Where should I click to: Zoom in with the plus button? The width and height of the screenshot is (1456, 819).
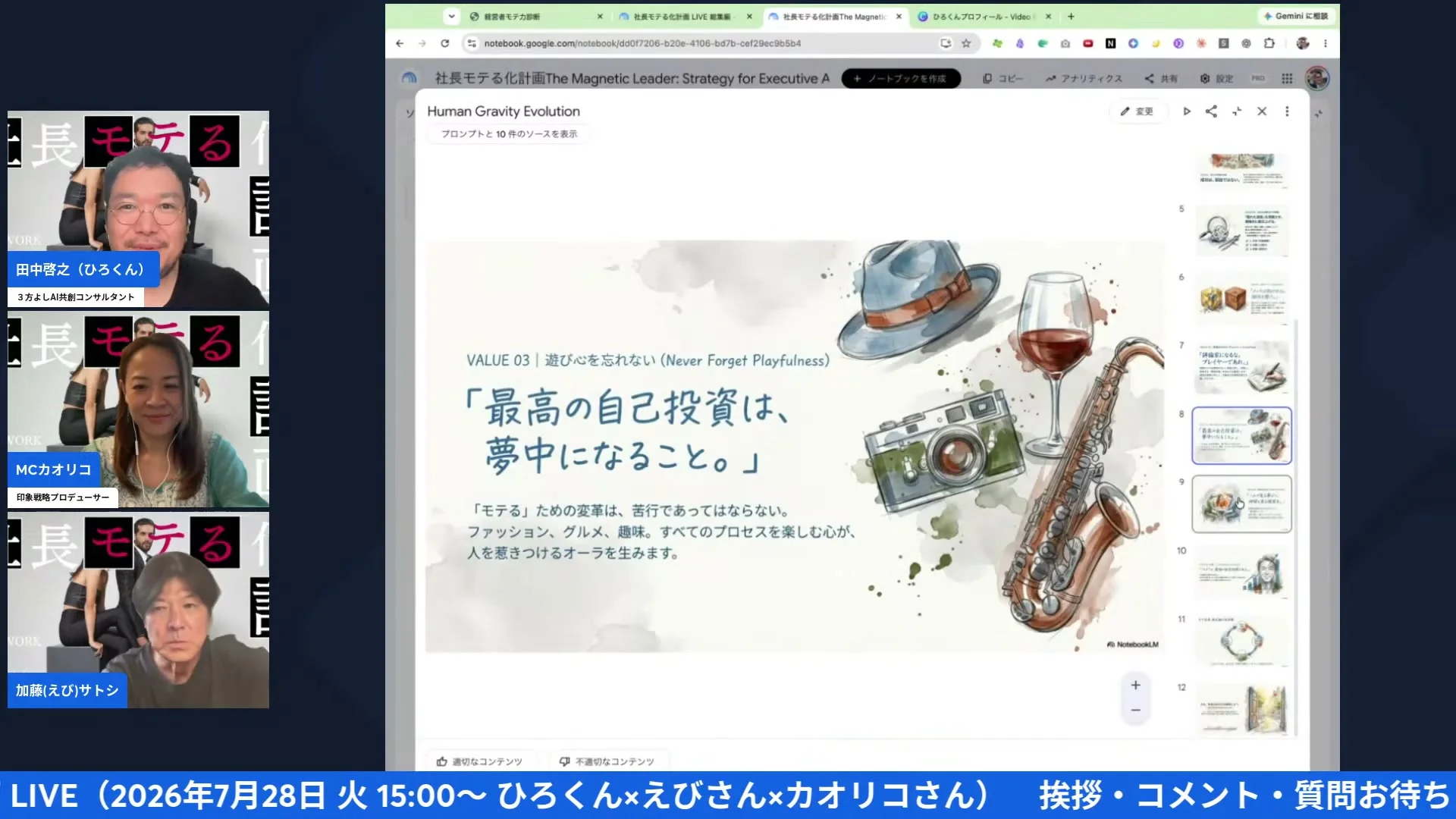[1135, 685]
